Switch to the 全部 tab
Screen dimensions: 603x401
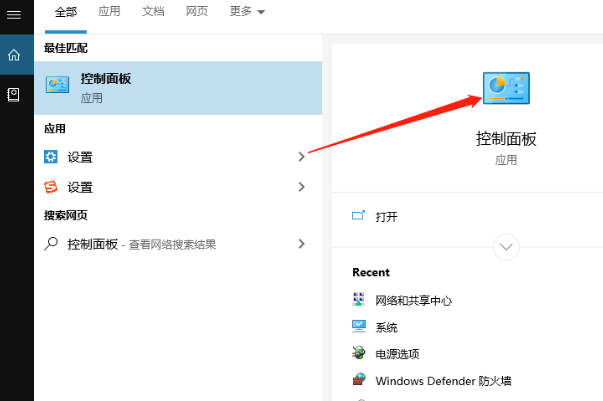coord(66,12)
